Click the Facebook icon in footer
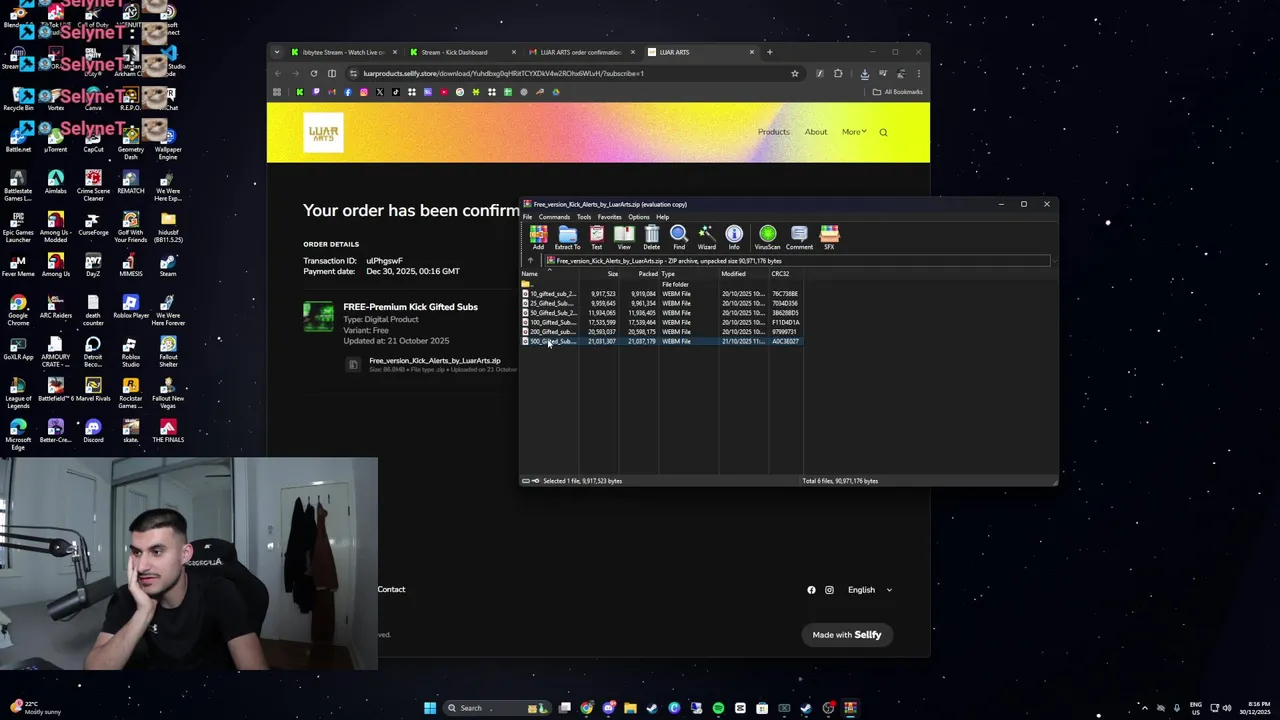Screen dimensions: 1280x720 pos(811,590)
